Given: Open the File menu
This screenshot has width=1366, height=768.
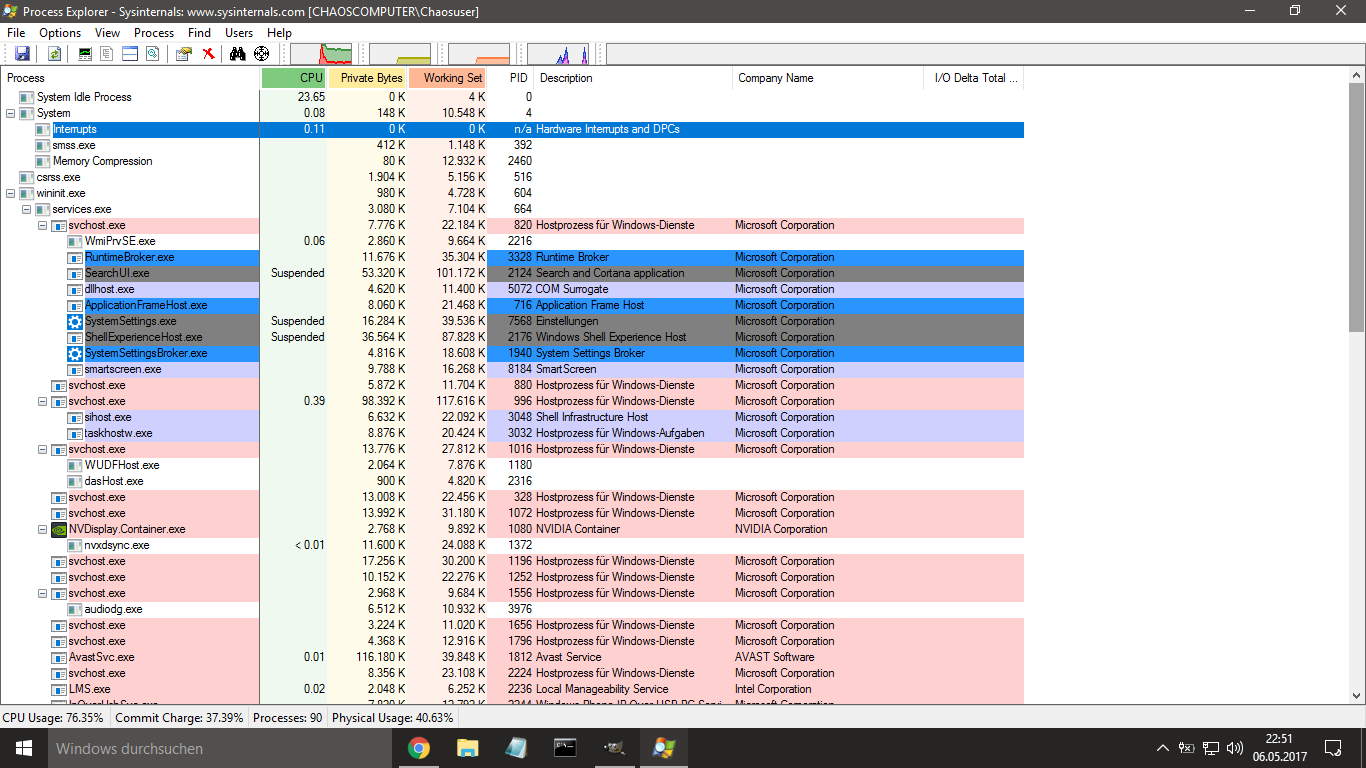Looking at the screenshot, I should pos(16,33).
